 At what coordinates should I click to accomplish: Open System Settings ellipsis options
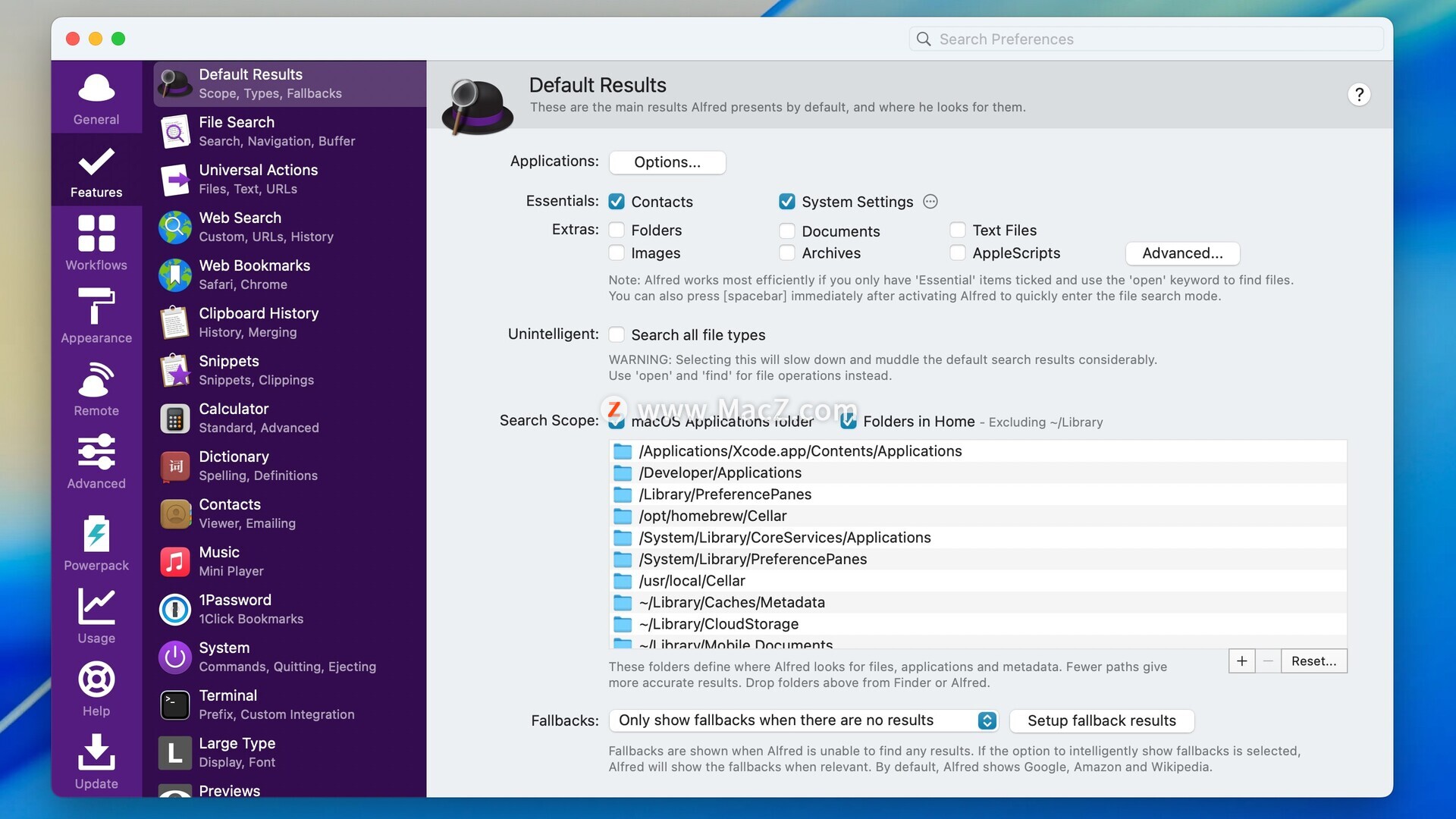tap(930, 202)
